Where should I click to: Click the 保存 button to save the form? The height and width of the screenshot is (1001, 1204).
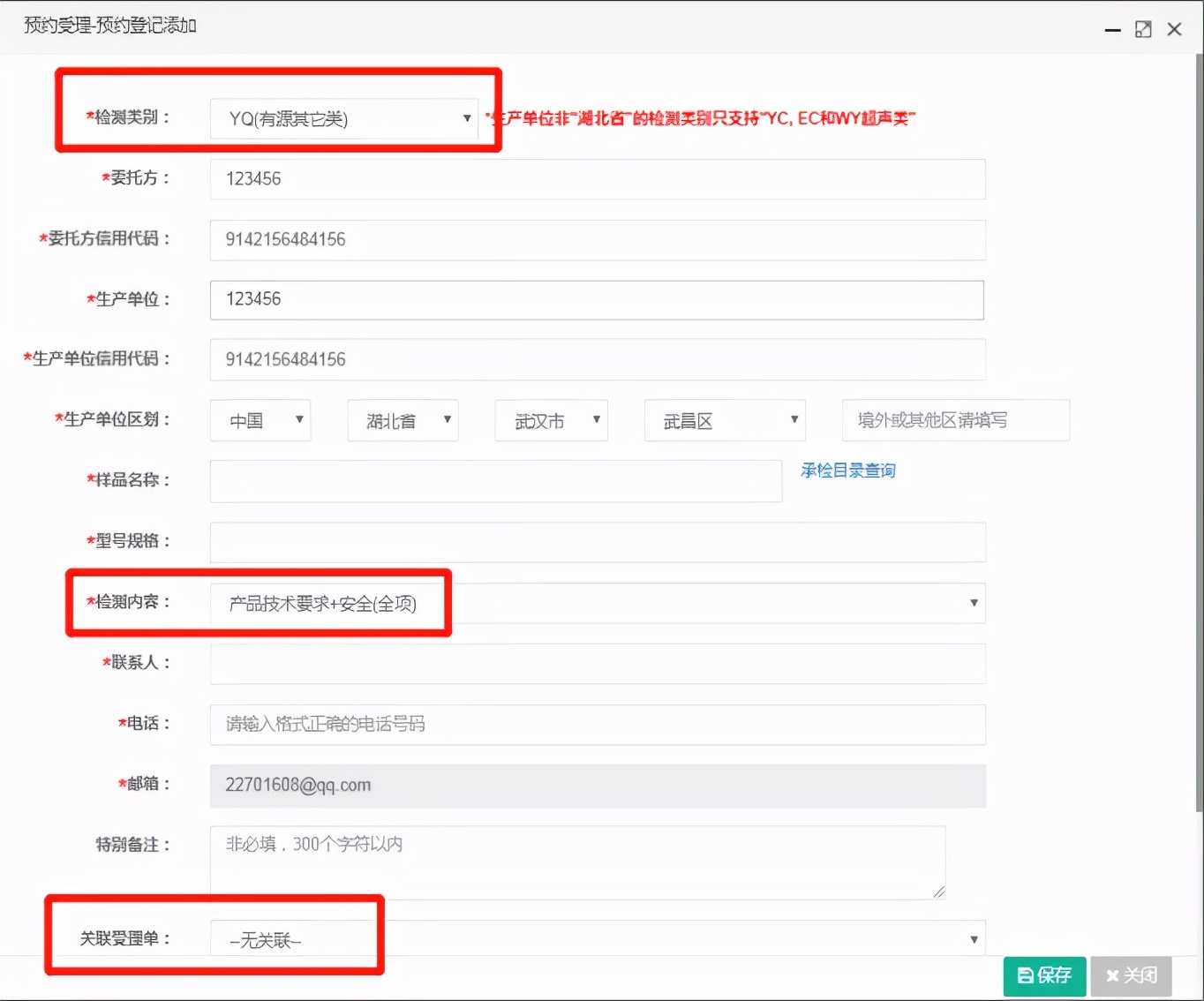(x=1044, y=975)
